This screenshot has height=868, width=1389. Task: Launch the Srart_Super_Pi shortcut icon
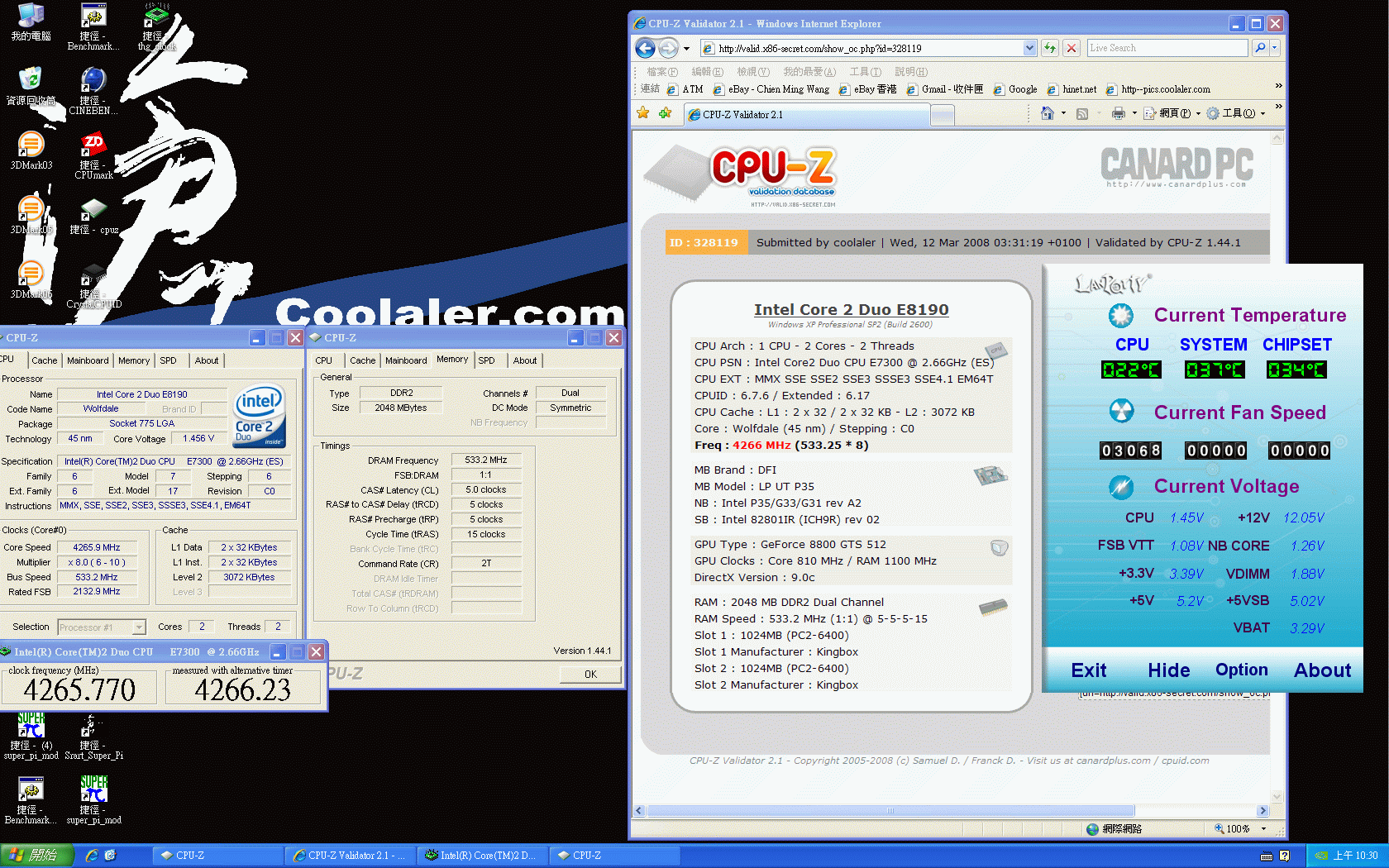coord(93,737)
